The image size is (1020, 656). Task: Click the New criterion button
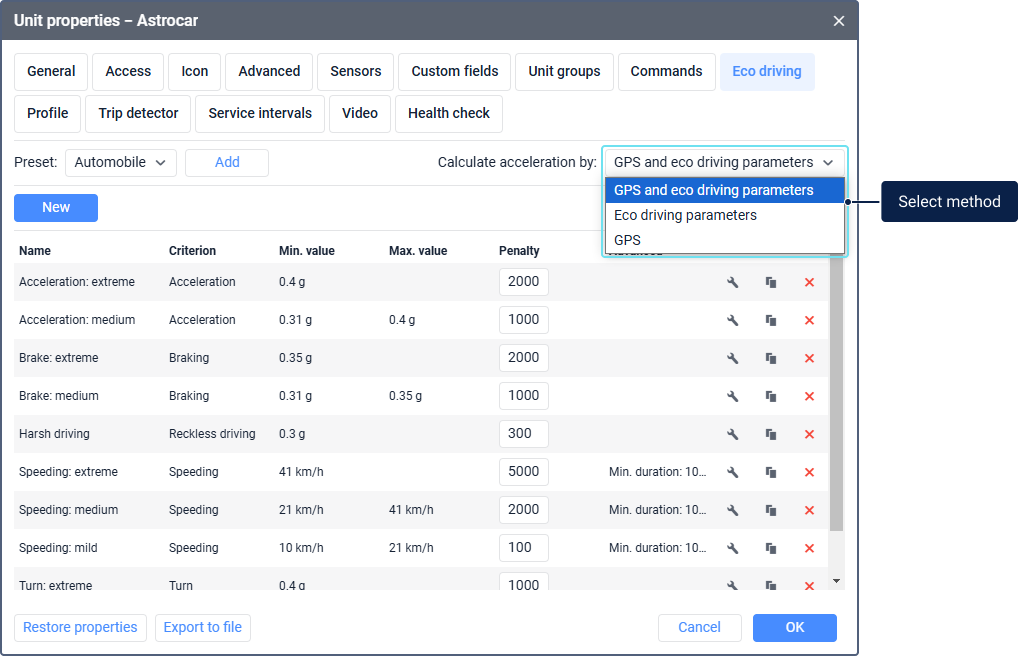[56, 207]
